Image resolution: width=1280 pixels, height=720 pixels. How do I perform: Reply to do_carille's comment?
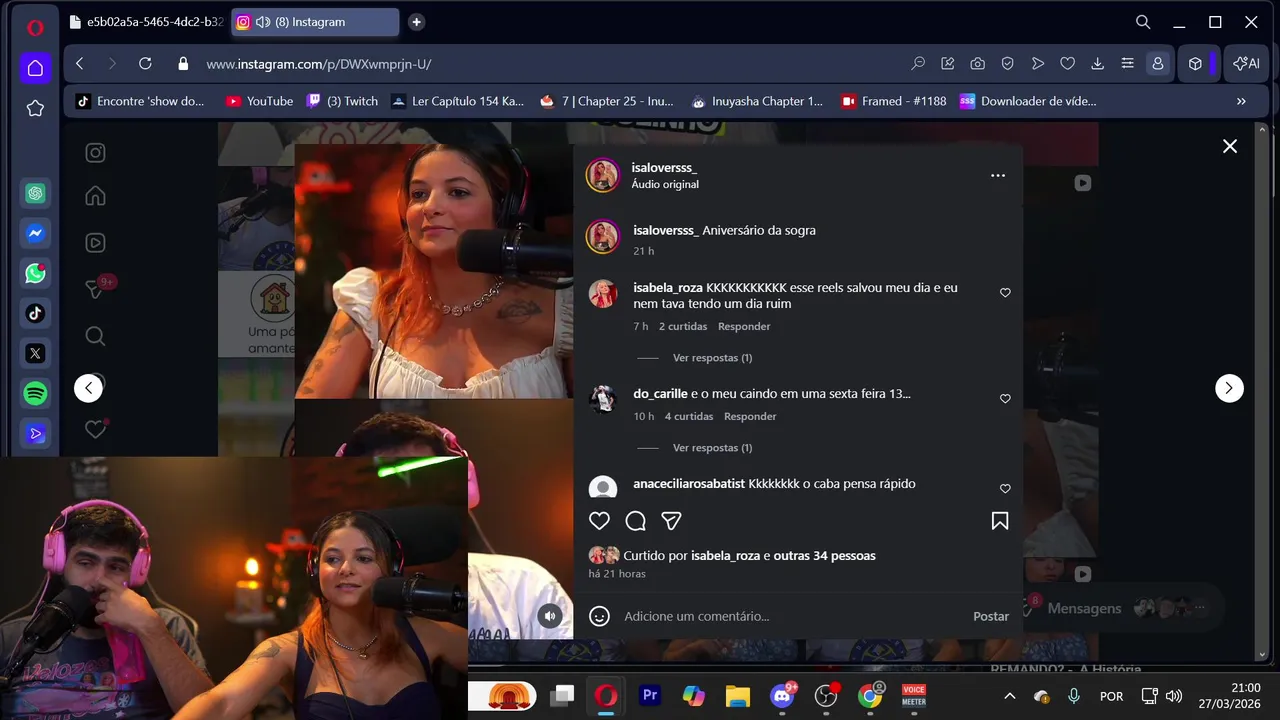click(750, 417)
